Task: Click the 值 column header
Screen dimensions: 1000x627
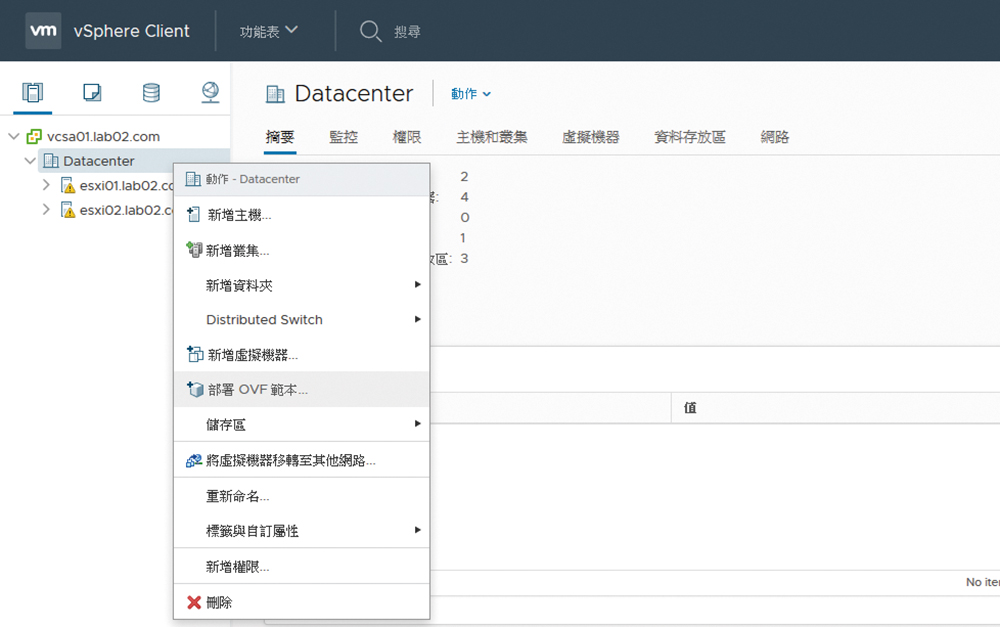Action: pyautogui.click(x=690, y=408)
